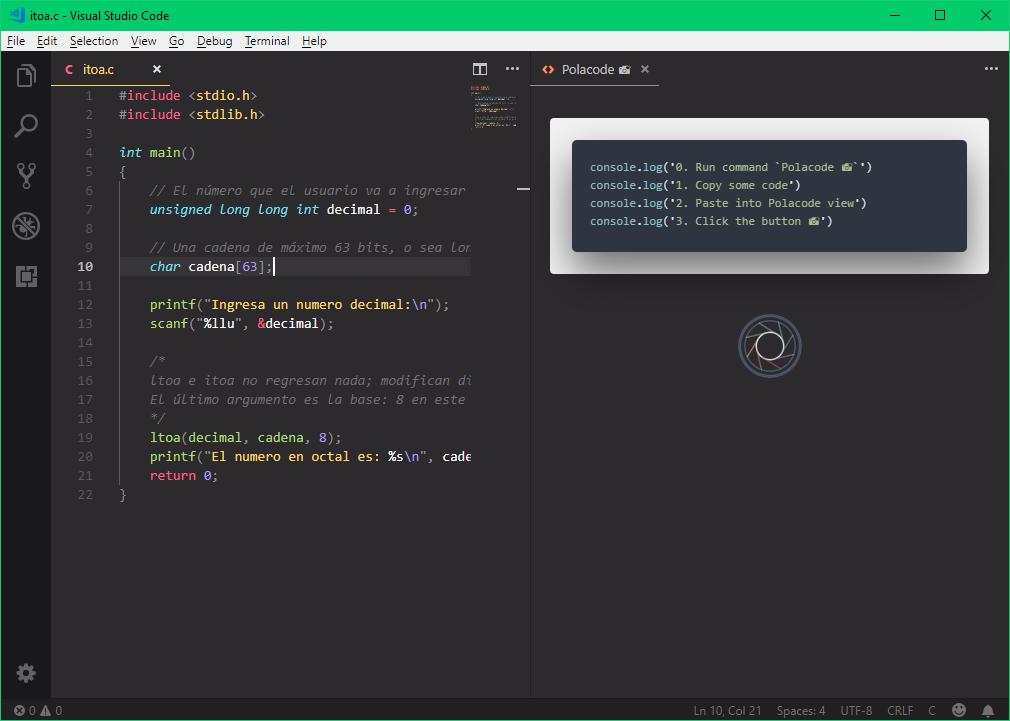
Task: Click line number 19 in gutter
Action: [x=85, y=437]
